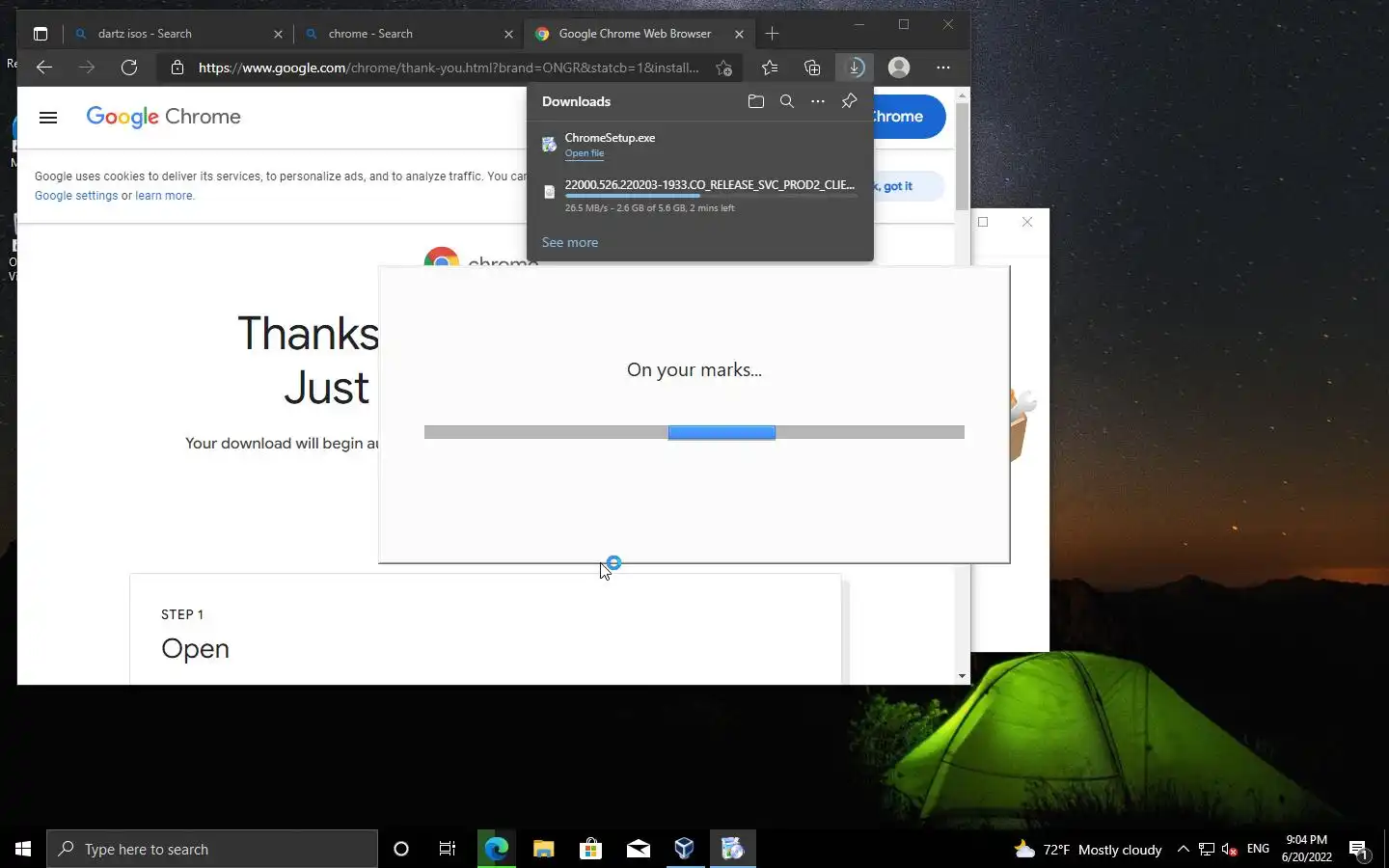Image resolution: width=1389 pixels, height=868 pixels.
Task: View site security lock information
Action: click(177, 68)
